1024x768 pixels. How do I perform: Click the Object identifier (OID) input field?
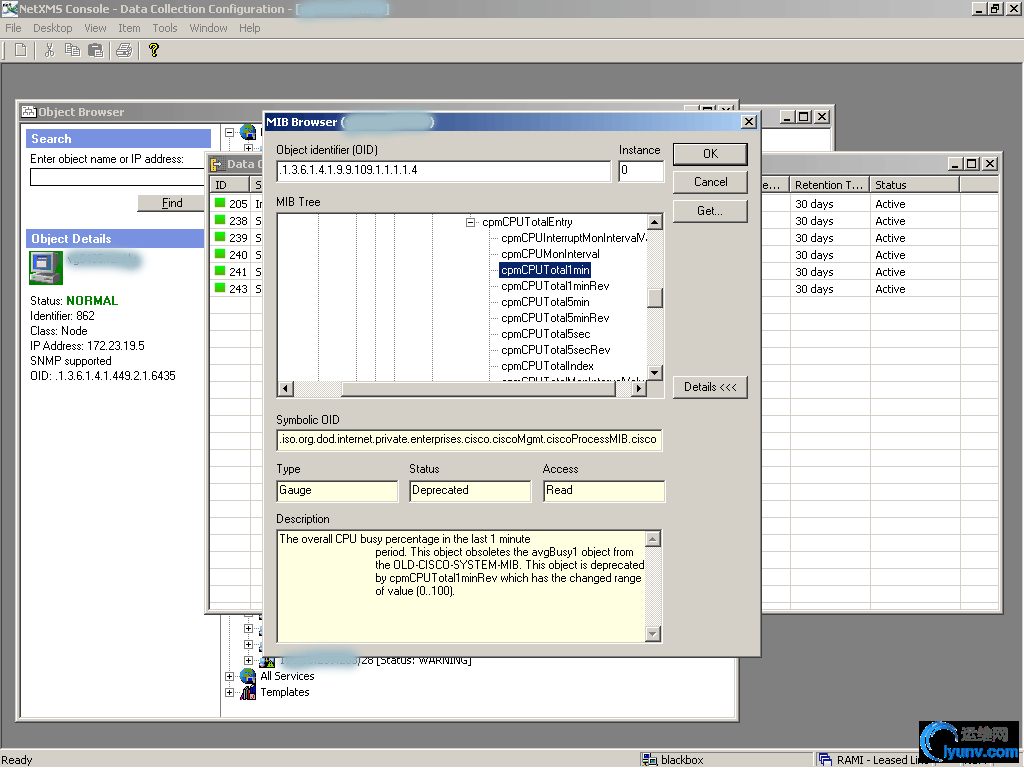[443, 171]
